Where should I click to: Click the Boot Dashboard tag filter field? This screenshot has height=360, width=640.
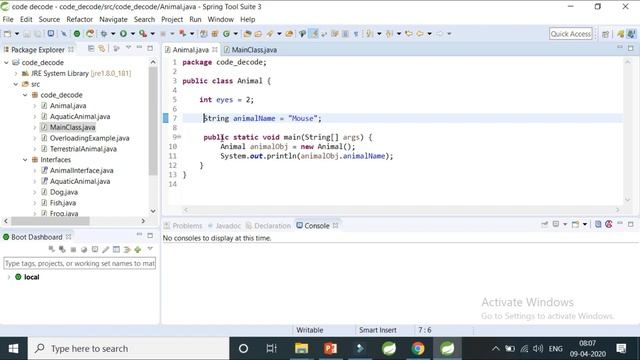point(80,263)
